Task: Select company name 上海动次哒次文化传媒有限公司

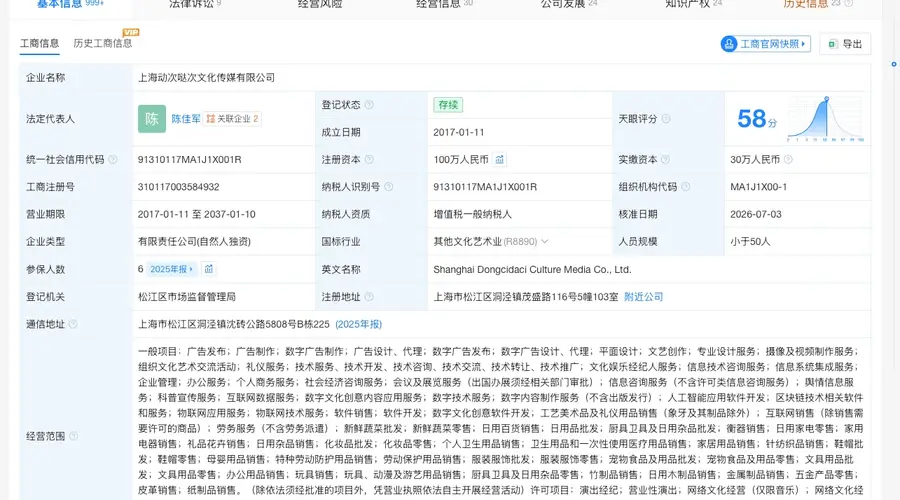Action: [206, 77]
